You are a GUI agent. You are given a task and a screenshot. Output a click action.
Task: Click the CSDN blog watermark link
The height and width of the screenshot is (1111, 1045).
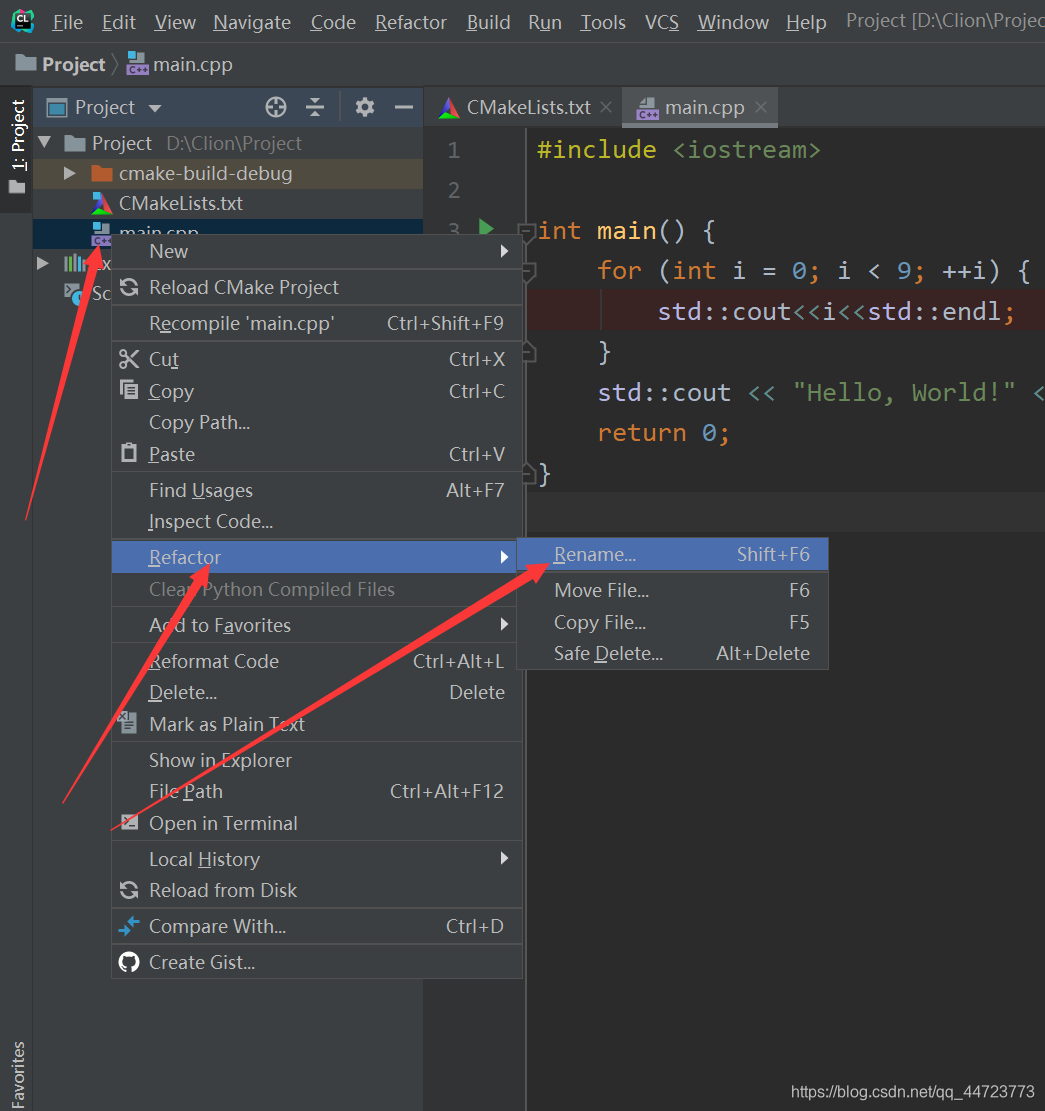pos(912,1091)
